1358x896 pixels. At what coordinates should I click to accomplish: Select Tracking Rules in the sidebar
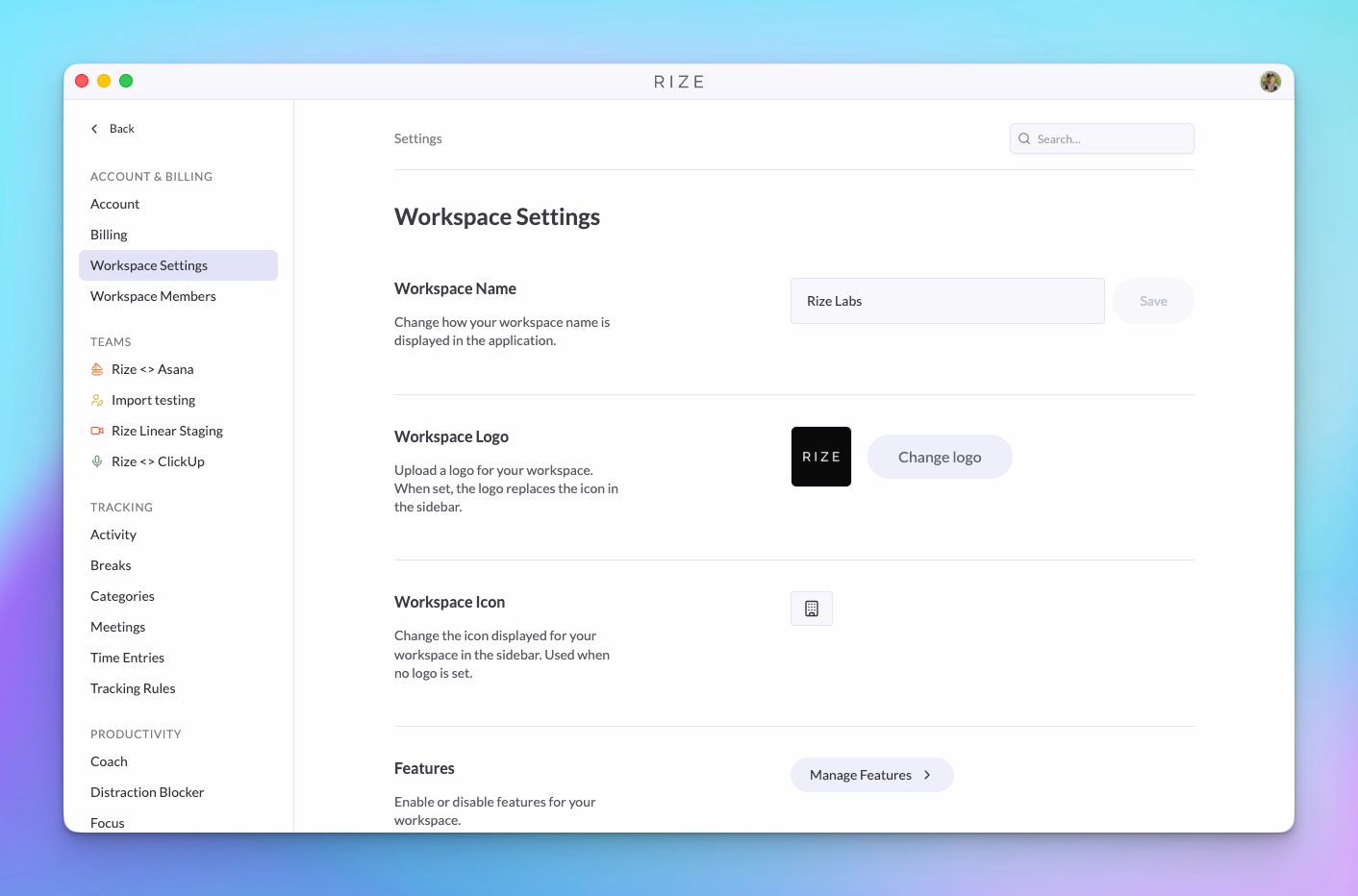pos(133,687)
